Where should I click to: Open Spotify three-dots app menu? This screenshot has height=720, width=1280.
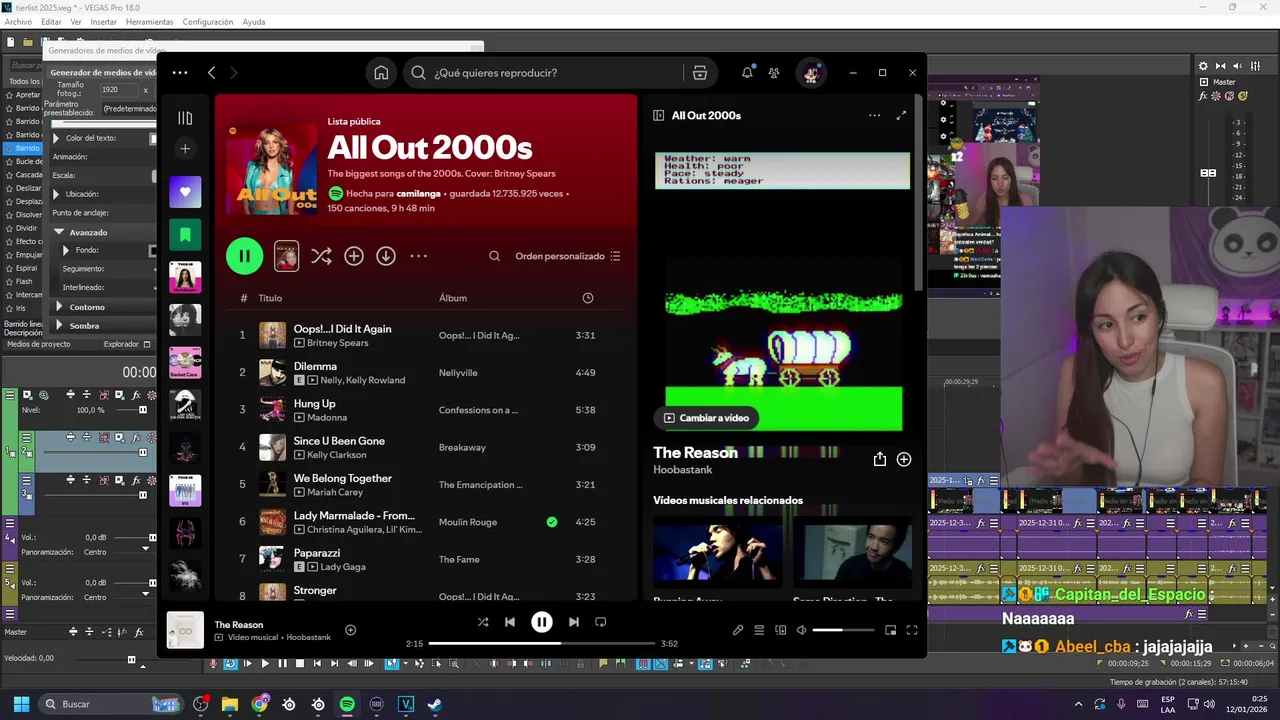(180, 73)
